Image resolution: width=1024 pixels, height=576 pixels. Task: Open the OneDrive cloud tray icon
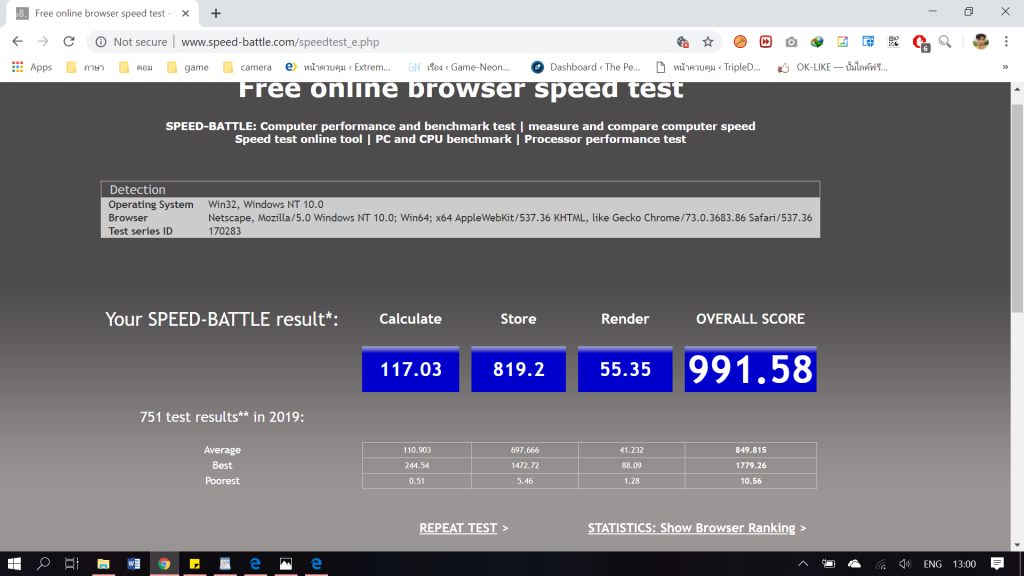coord(854,564)
